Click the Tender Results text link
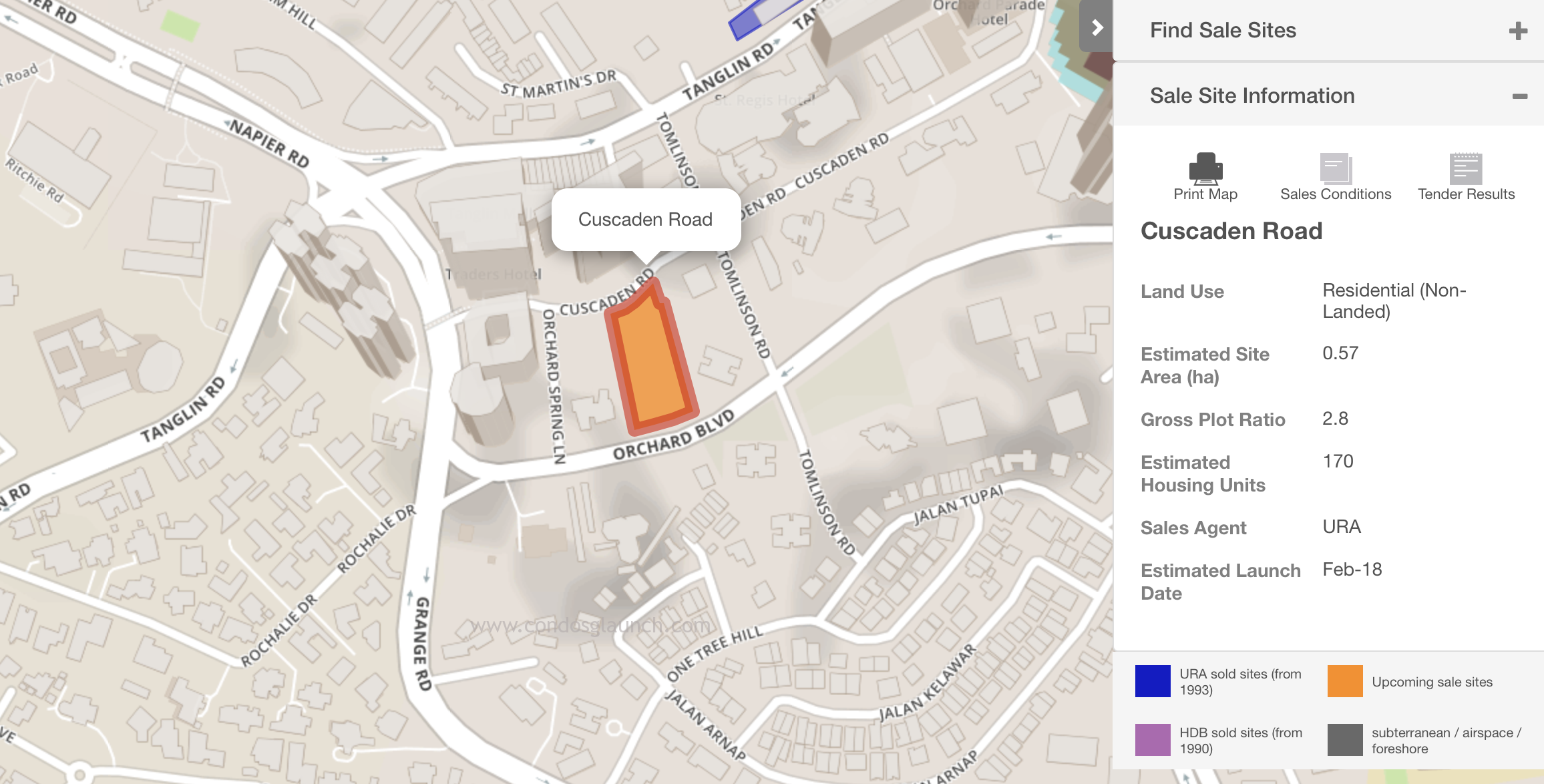The width and height of the screenshot is (1544, 784). [1466, 194]
